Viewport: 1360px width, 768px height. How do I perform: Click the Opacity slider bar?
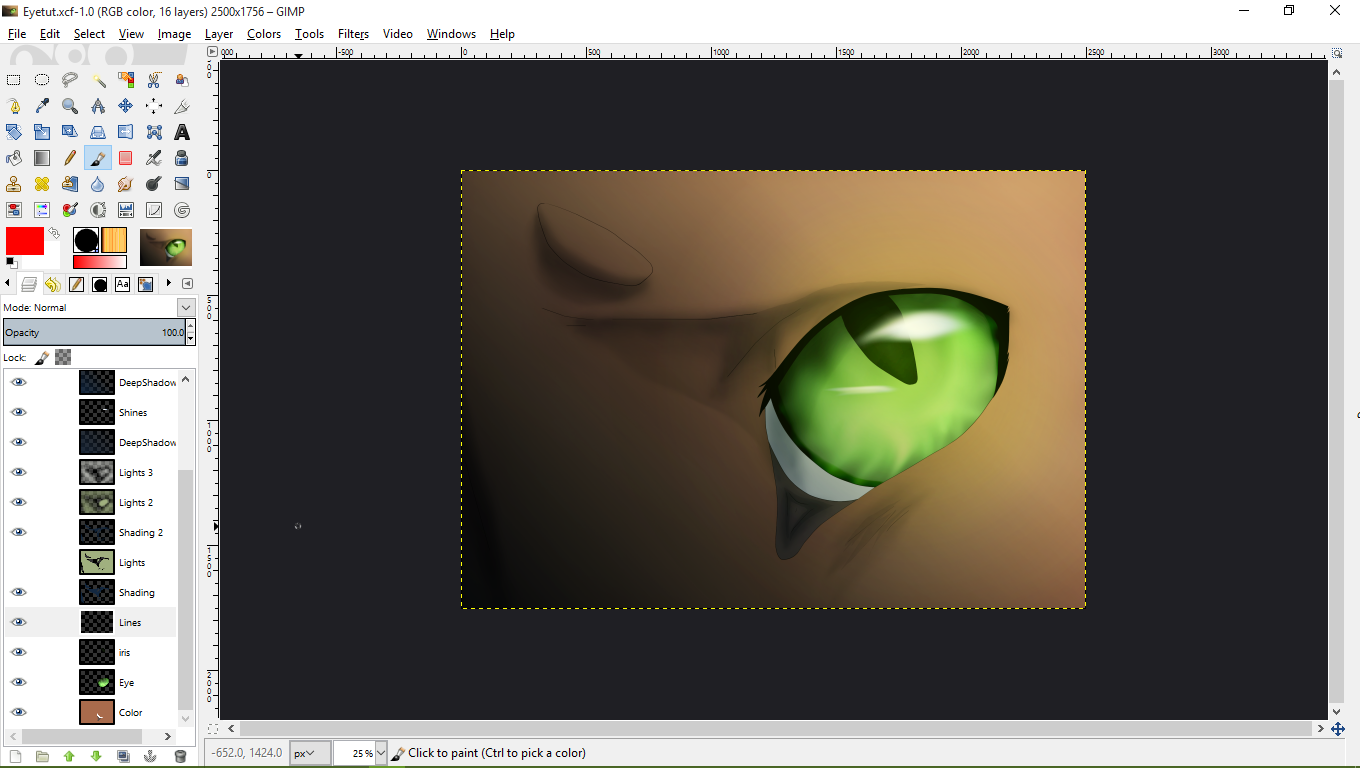click(95, 332)
